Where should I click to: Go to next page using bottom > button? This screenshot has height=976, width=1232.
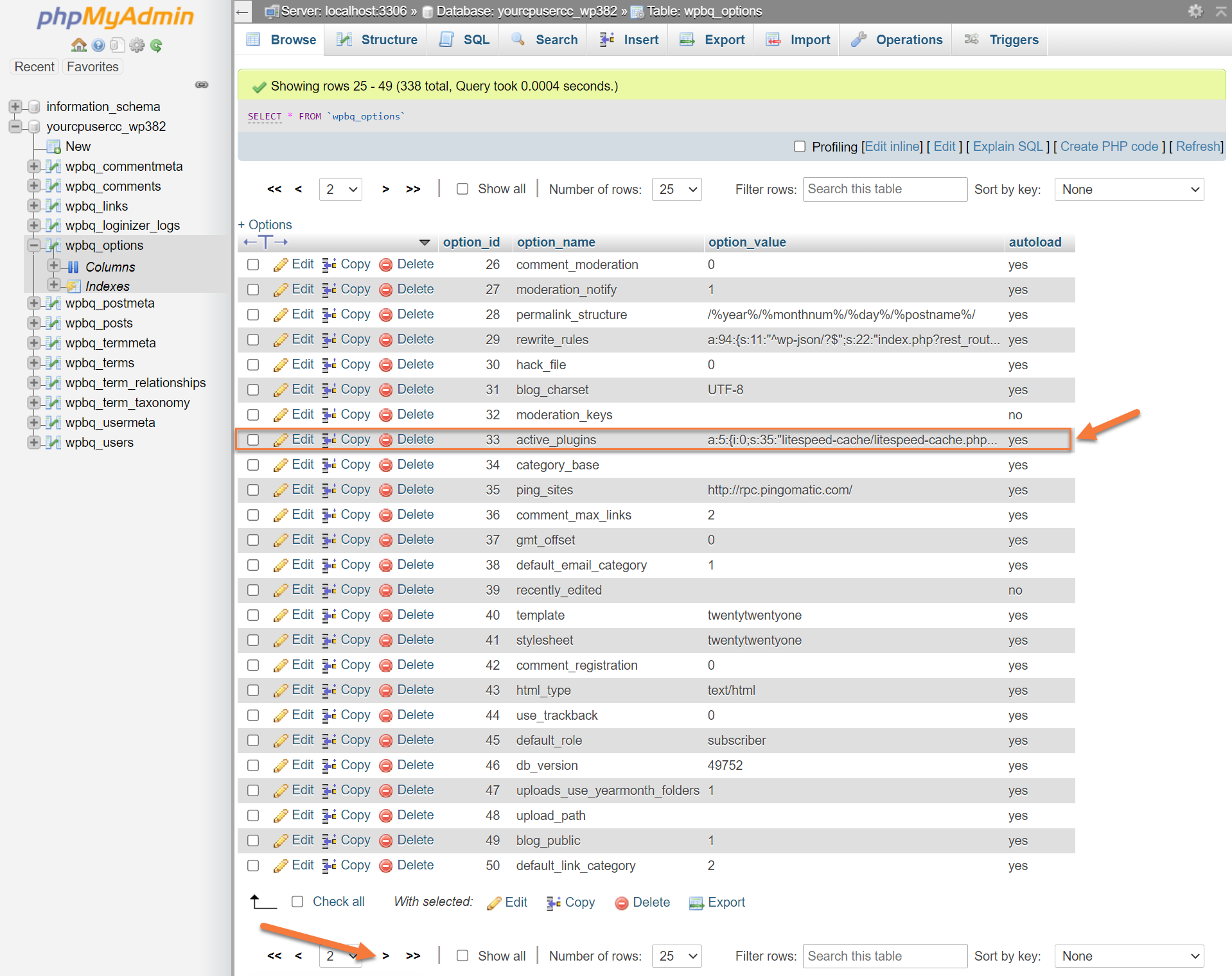coord(385,955)
